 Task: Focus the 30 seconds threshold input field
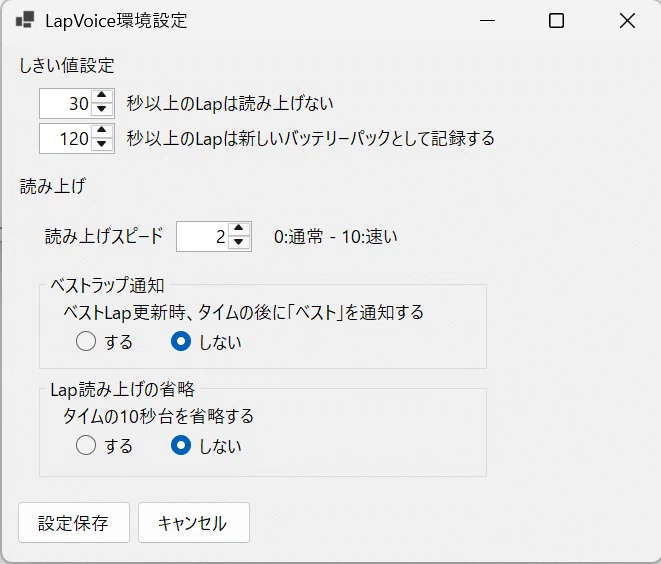(66, 103)
